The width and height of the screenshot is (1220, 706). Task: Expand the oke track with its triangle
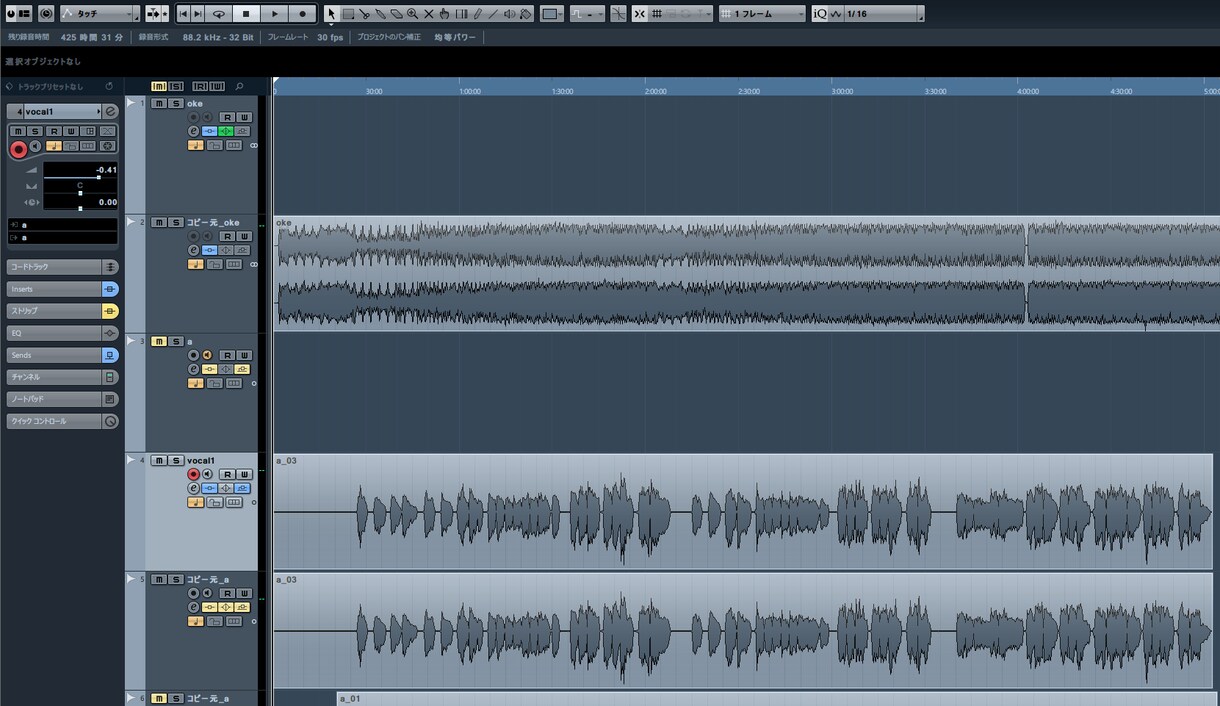pyautogui.click(x=131, y=103)
